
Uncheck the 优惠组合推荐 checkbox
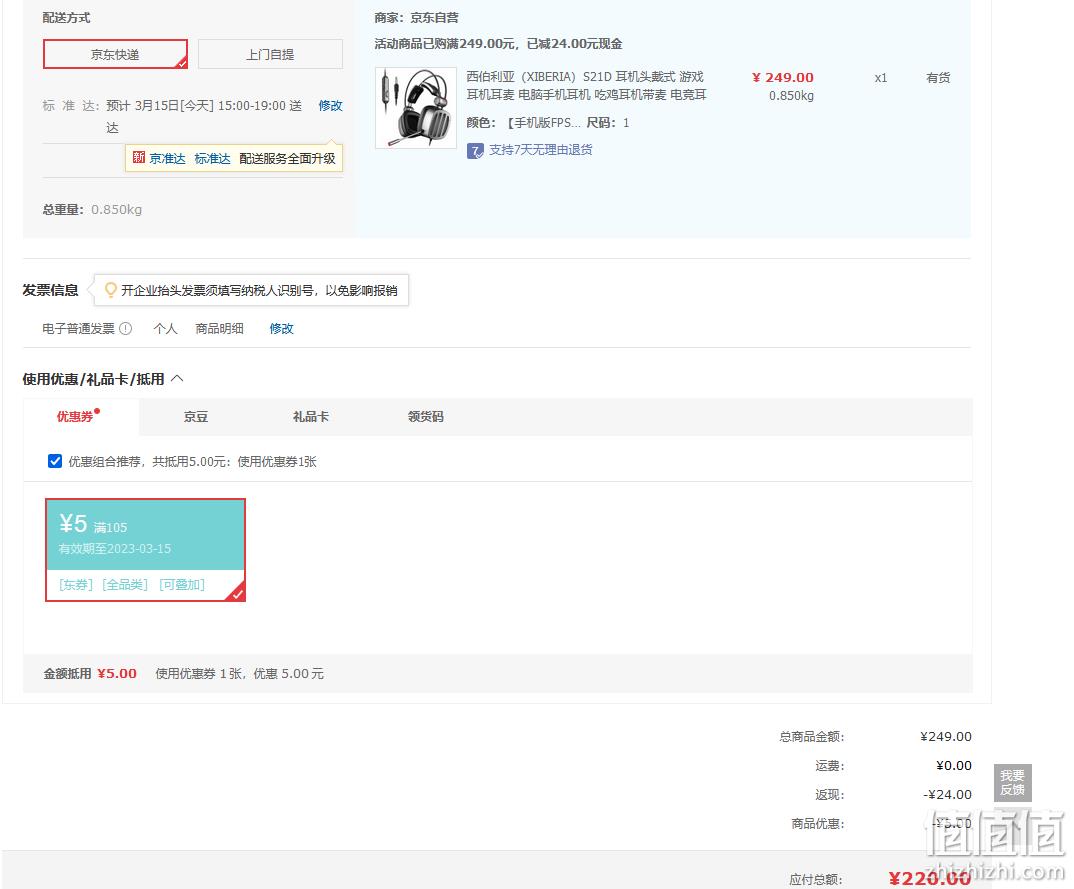tap(55, 462)
